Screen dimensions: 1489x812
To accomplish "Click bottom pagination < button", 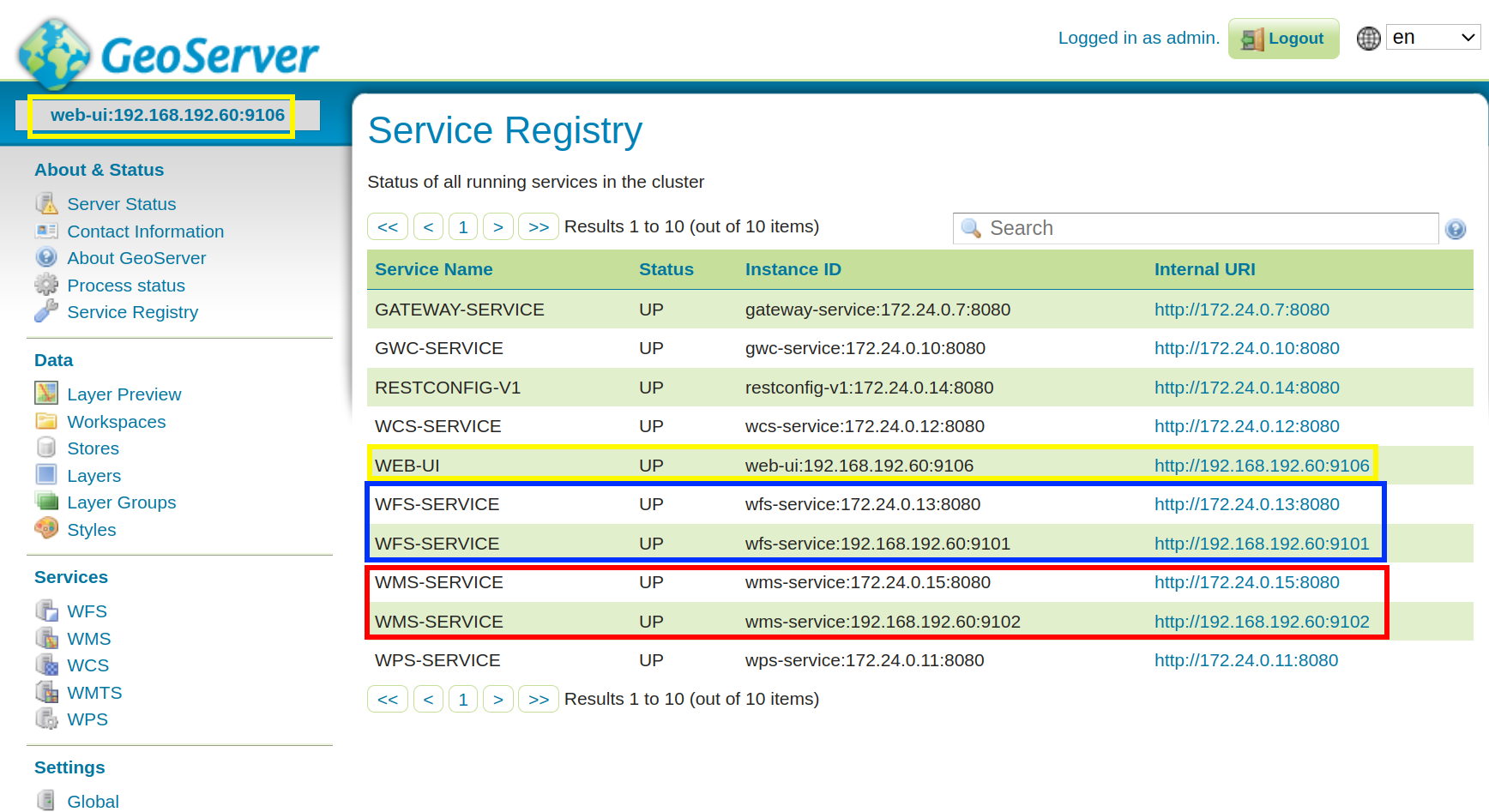I will pos(428,700).
